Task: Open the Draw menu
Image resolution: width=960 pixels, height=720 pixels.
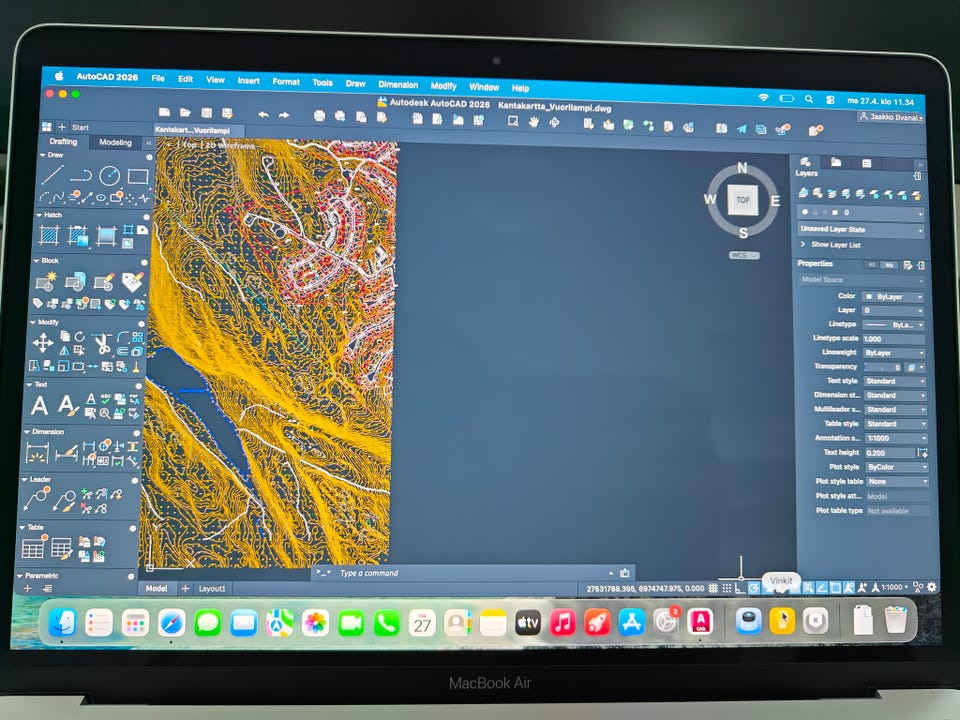Action: (355, 83)
